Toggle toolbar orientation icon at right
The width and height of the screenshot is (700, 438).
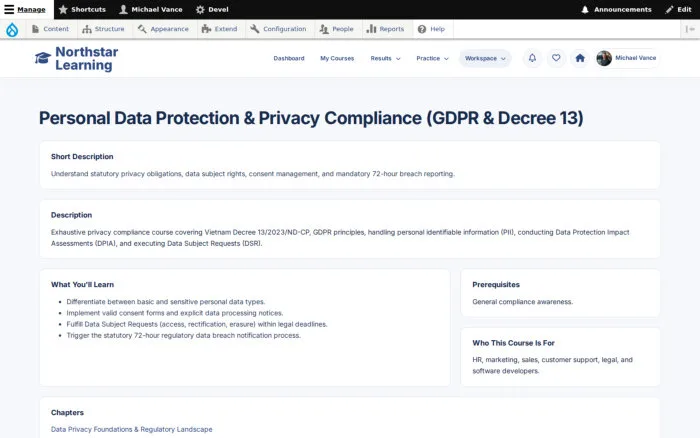point(690,29)
